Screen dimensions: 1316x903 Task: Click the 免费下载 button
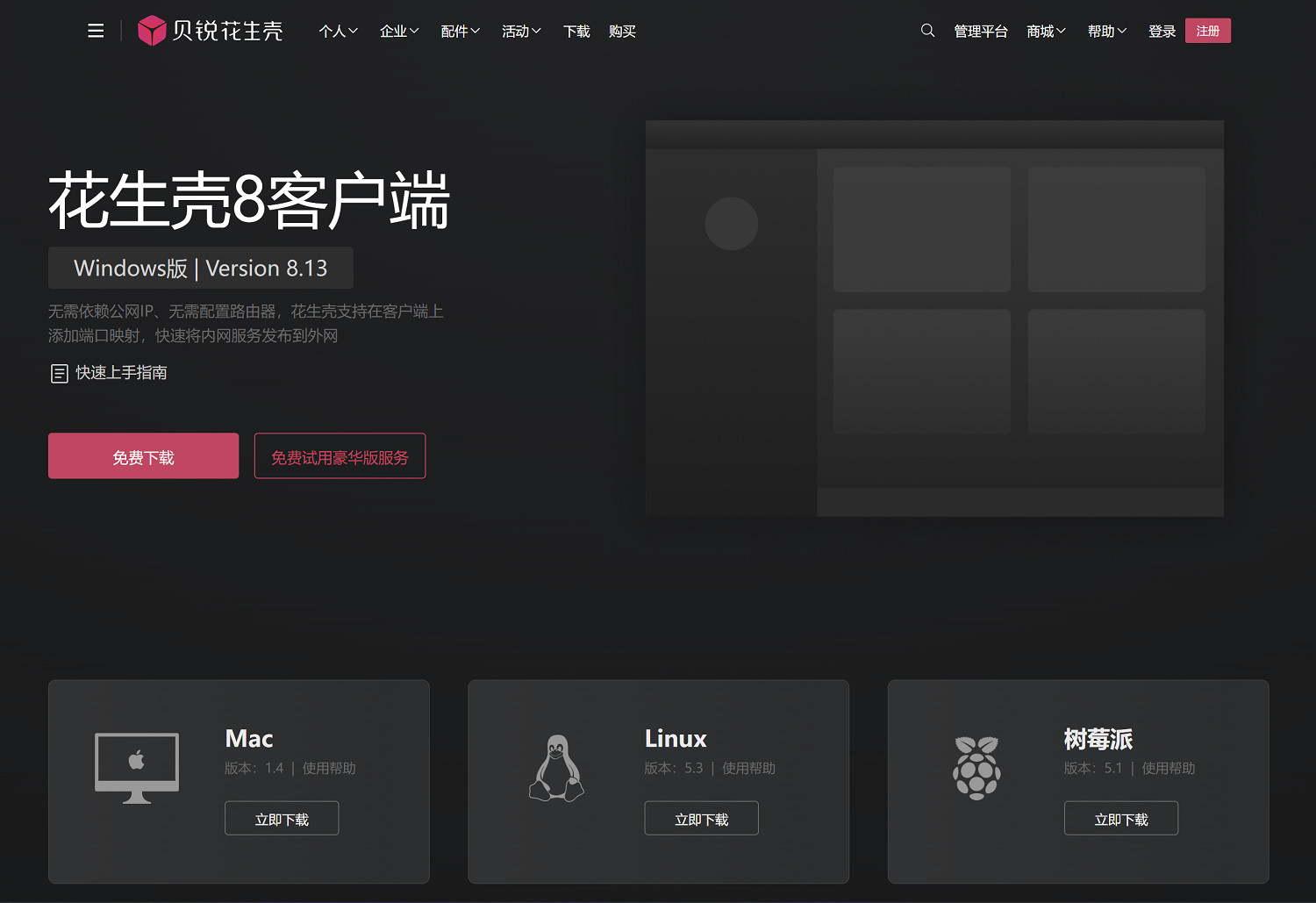143,456
